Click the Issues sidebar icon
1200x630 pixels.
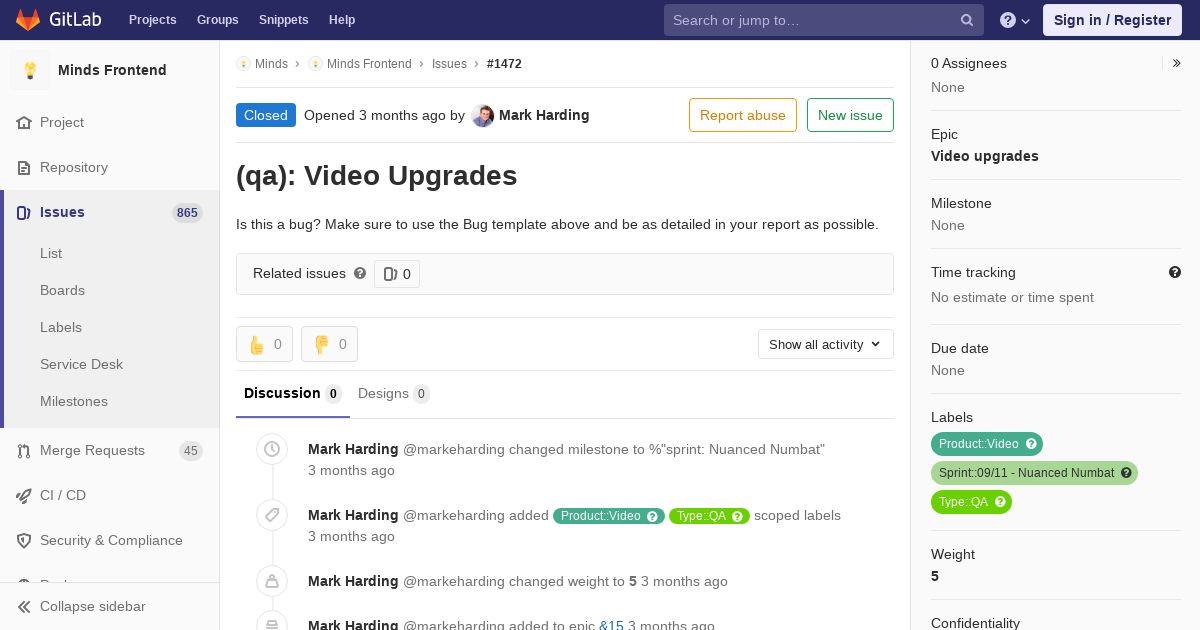pyautogui.click(x=24, y=213)
